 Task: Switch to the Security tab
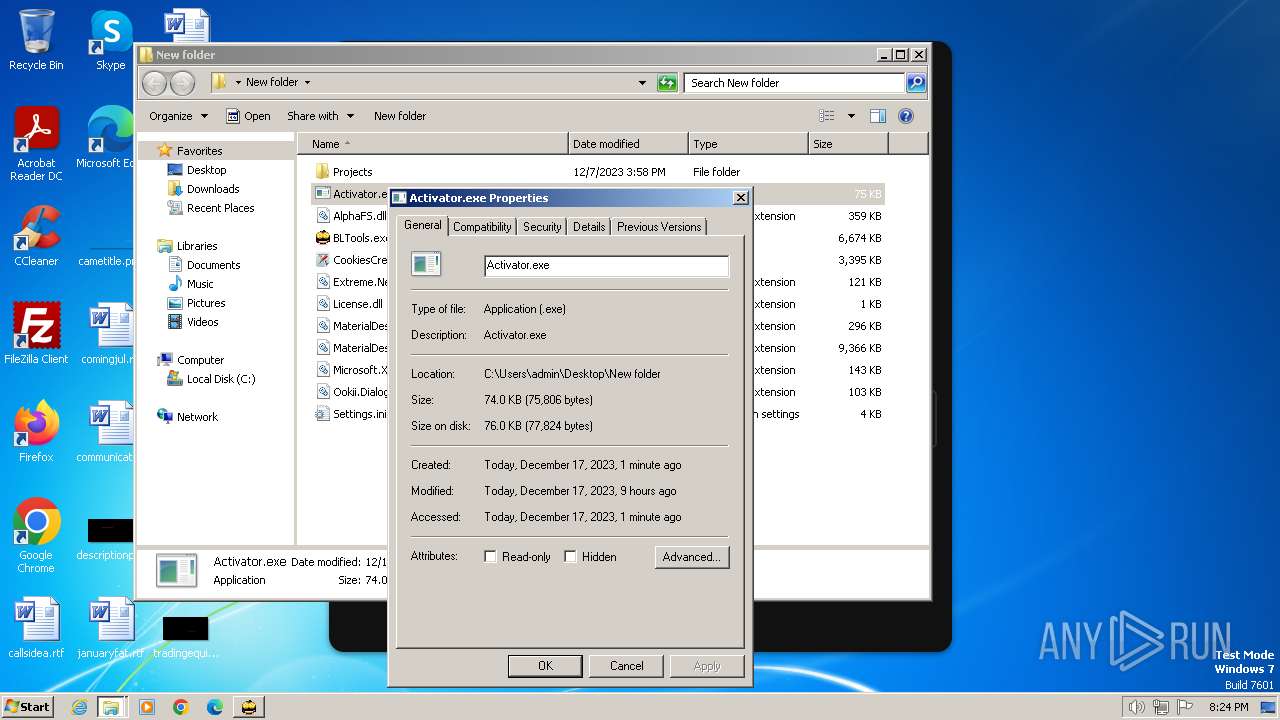542,227
